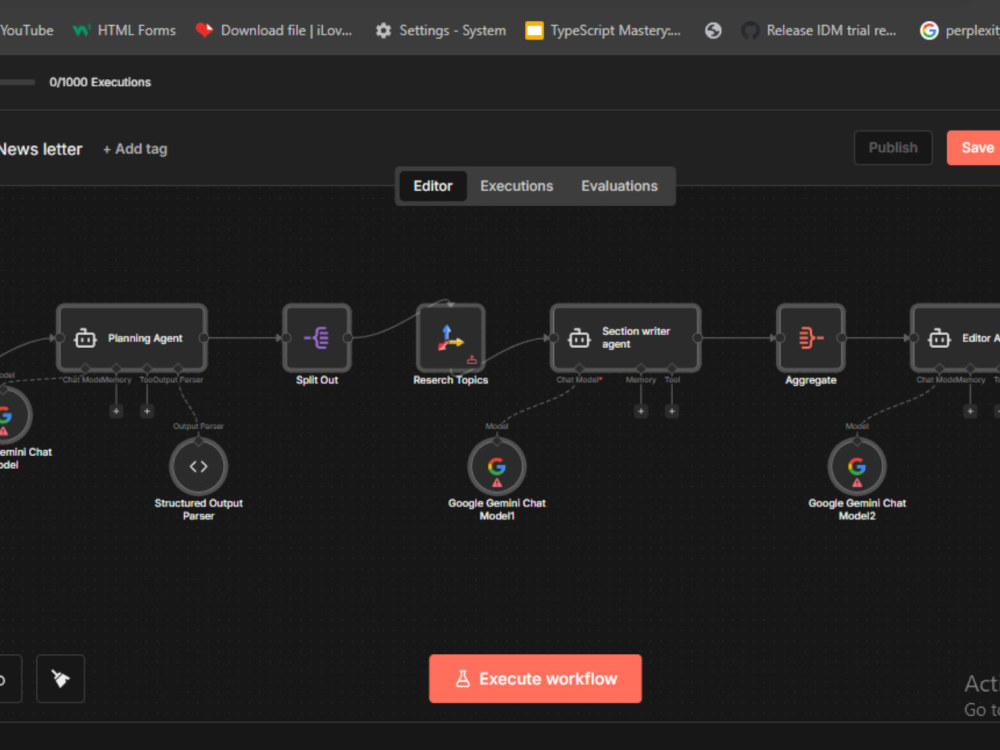This screenshot has width=1000, height=750.
Task: Select the Split Out node
Action: 317,338
